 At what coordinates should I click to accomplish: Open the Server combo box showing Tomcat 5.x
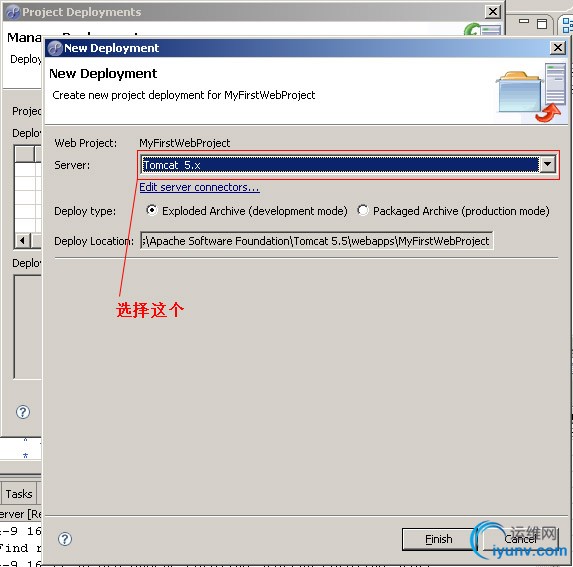tap(348, 165)
